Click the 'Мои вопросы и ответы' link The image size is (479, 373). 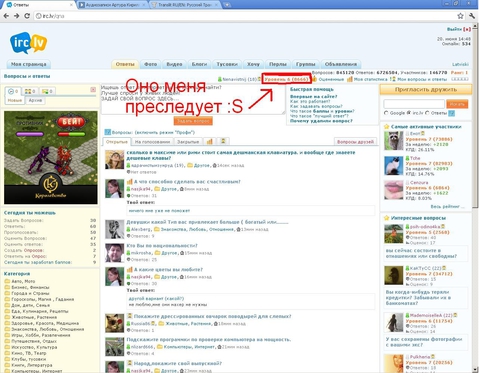(422, 79)
